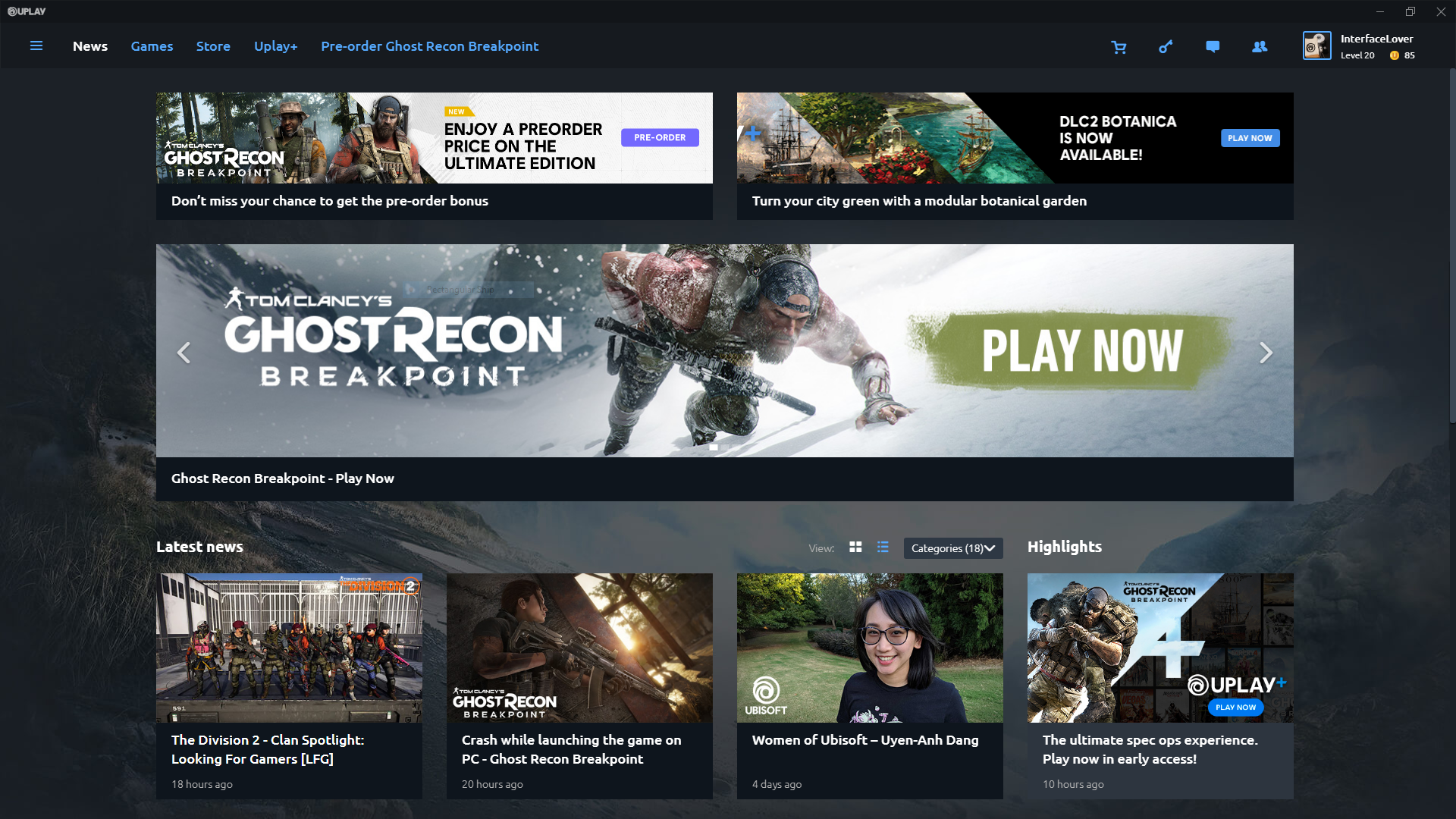Open The Division 2 Clan Spotlight thumbnail
The height and width of the screenshot is (819, 1456).
point(289,648)
